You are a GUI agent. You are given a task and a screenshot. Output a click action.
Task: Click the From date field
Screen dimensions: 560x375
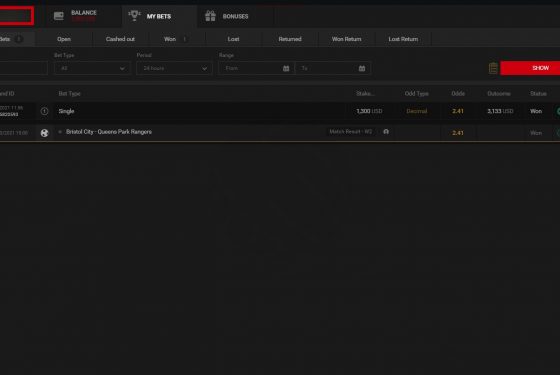[x=256, y=68]
